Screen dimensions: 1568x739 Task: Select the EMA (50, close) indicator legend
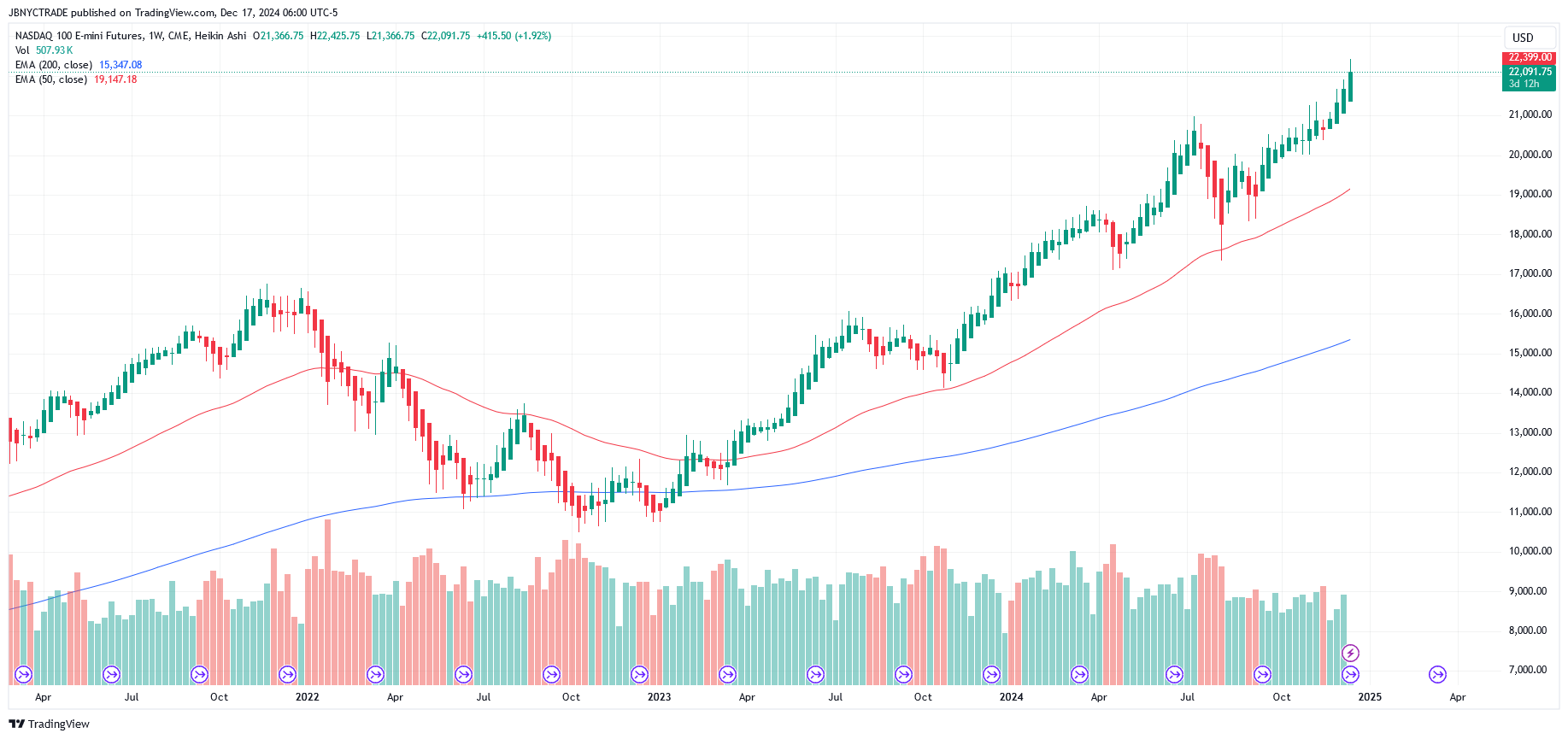50,79
